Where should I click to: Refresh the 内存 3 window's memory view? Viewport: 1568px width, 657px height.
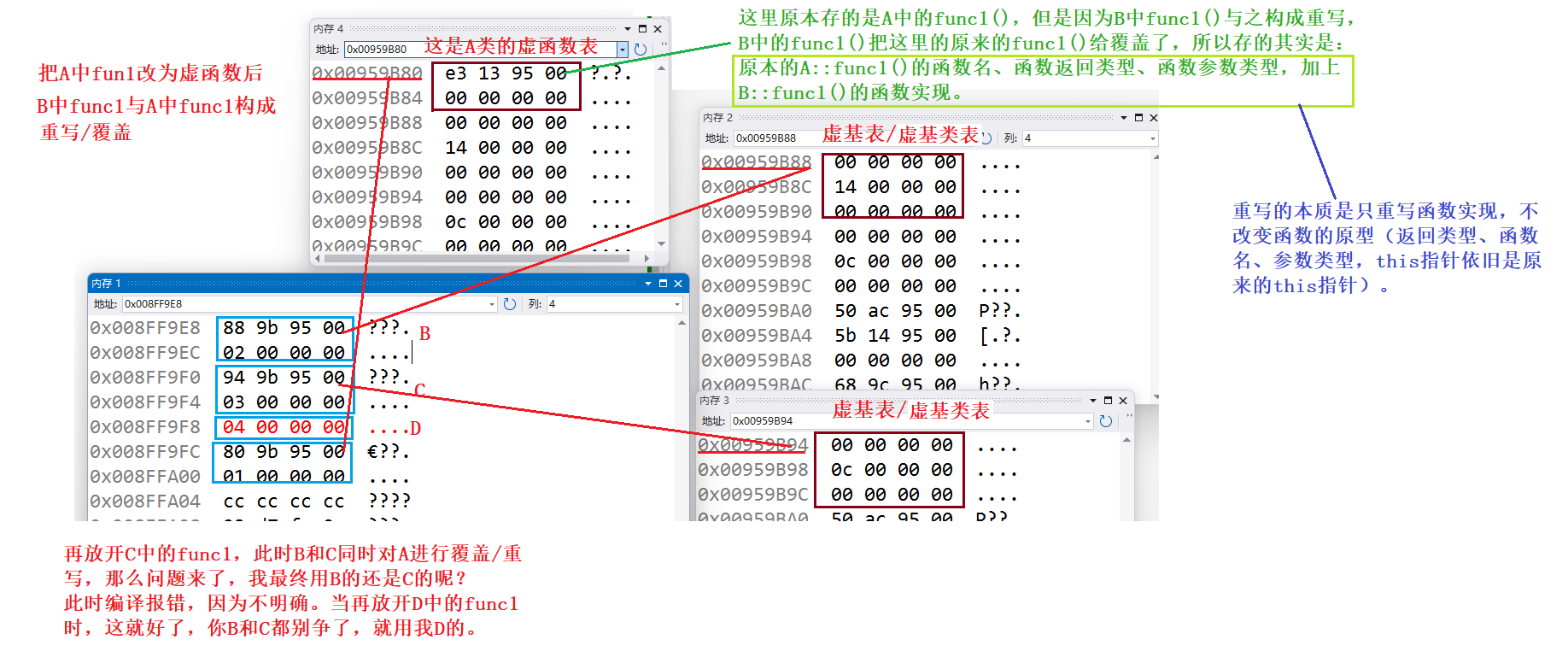tap(1106, 421)
